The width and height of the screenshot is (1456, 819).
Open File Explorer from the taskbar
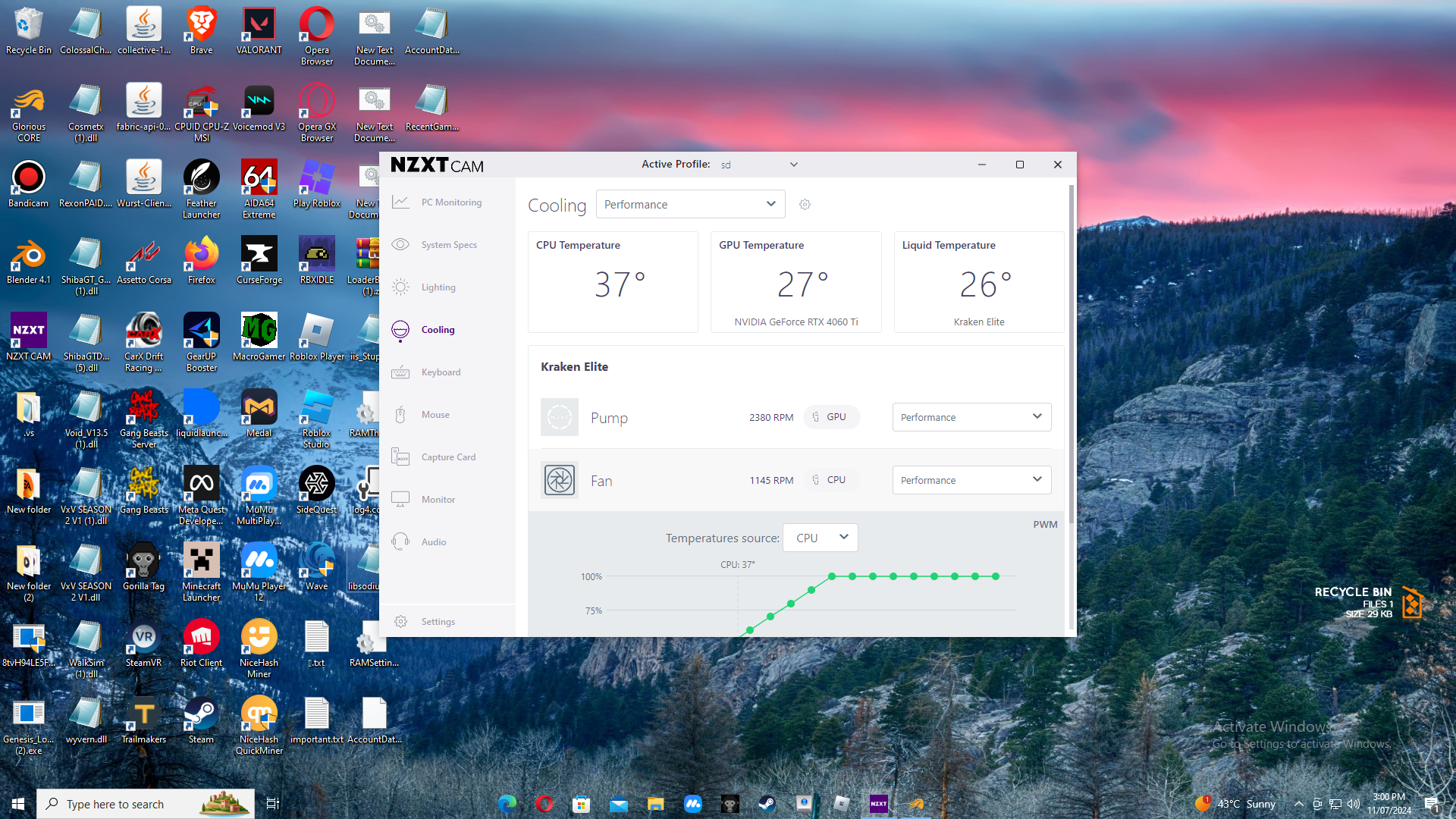(656, 804)
